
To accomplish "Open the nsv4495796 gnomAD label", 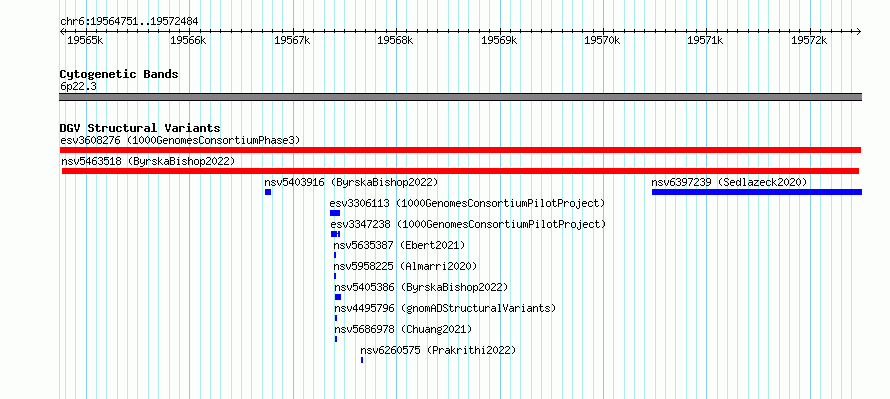I will [x=445, y=308].
